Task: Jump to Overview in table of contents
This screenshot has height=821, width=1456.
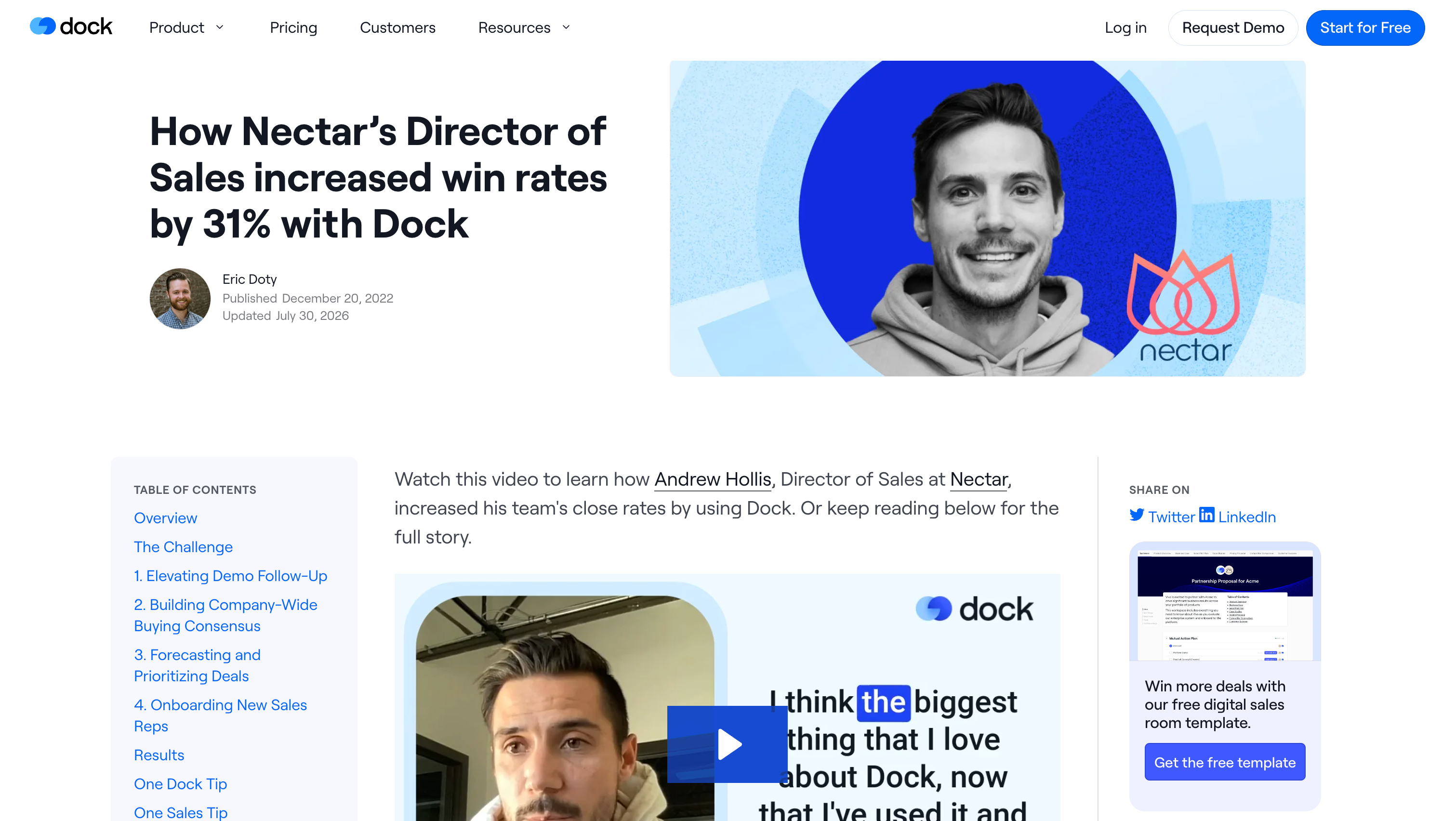Action: (165, 517)
